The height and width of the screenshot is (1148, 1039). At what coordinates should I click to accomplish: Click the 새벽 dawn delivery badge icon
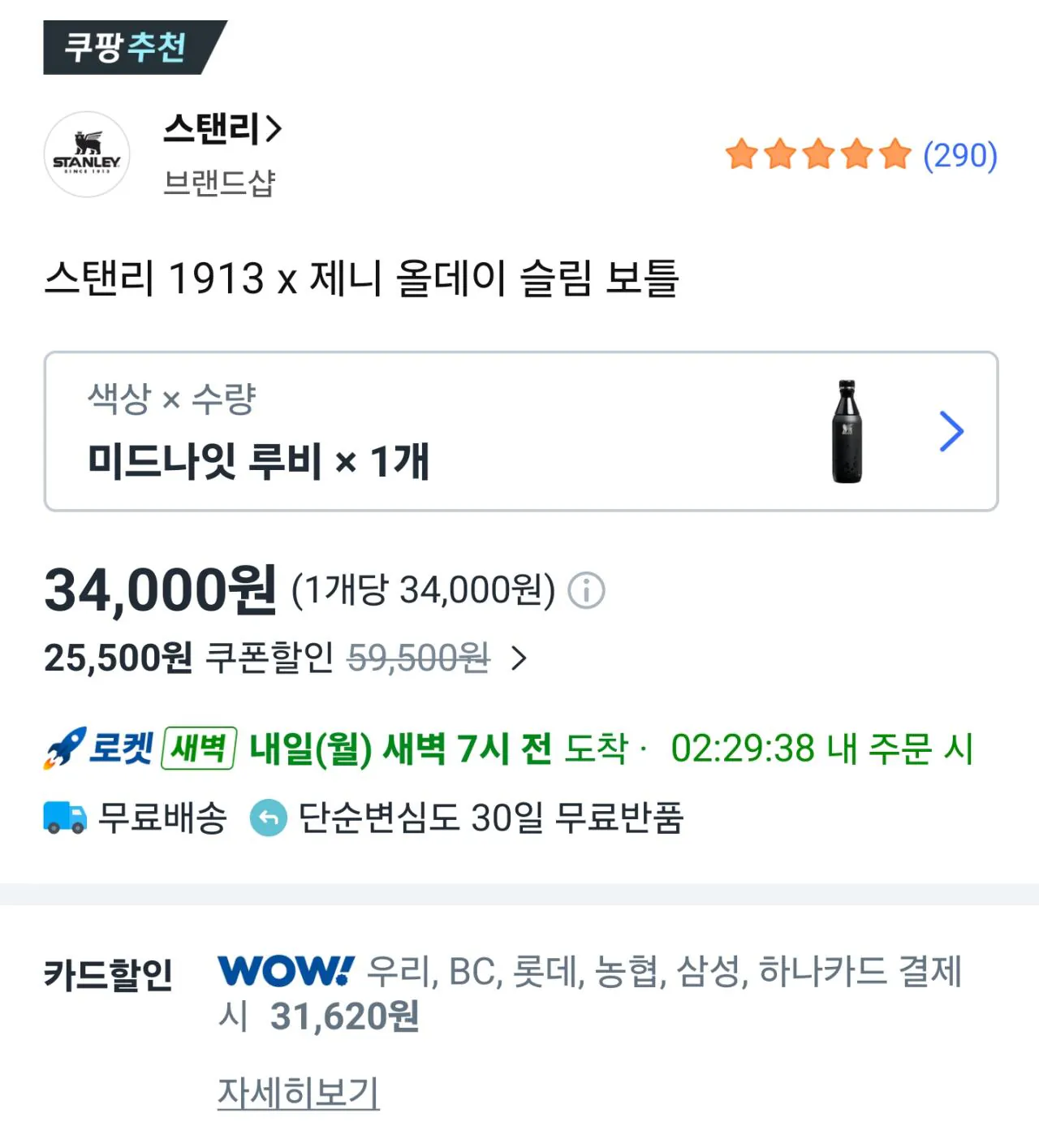pyautogui.click(x=199, y=749)
